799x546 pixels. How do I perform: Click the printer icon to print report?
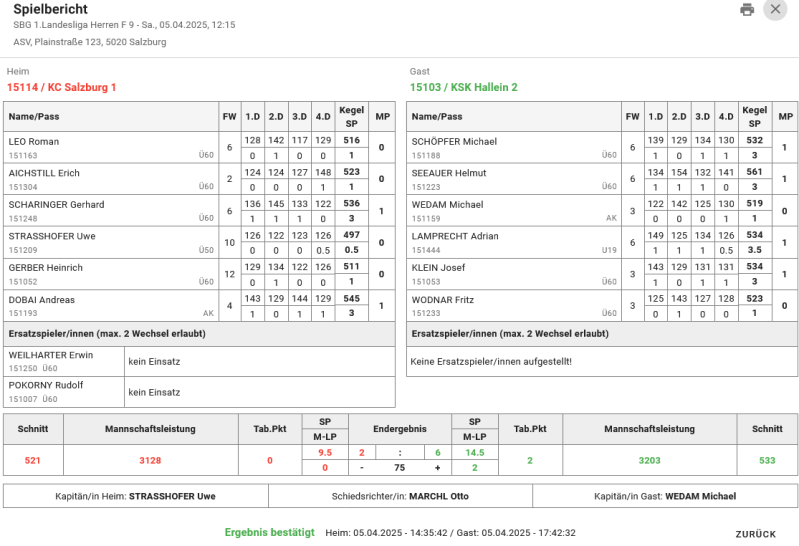(747, 9)
